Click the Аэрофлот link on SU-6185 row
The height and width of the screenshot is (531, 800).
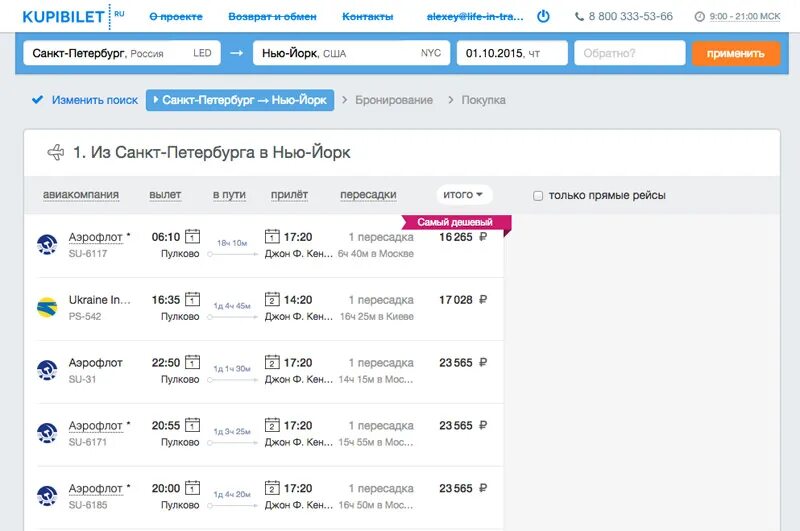click(95, 488)
